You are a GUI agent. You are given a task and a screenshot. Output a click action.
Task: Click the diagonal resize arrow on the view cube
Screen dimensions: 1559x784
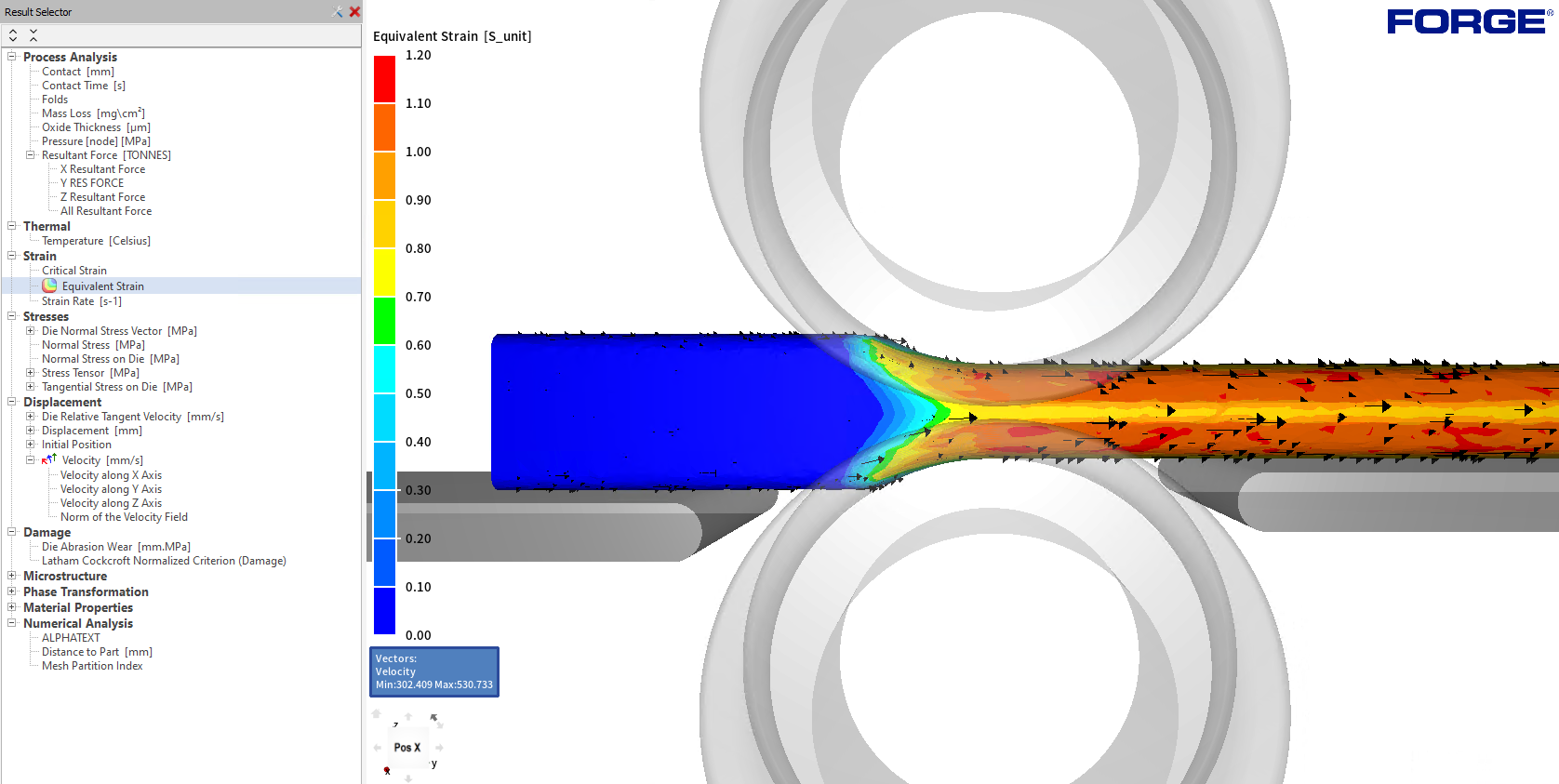(434, 719)
